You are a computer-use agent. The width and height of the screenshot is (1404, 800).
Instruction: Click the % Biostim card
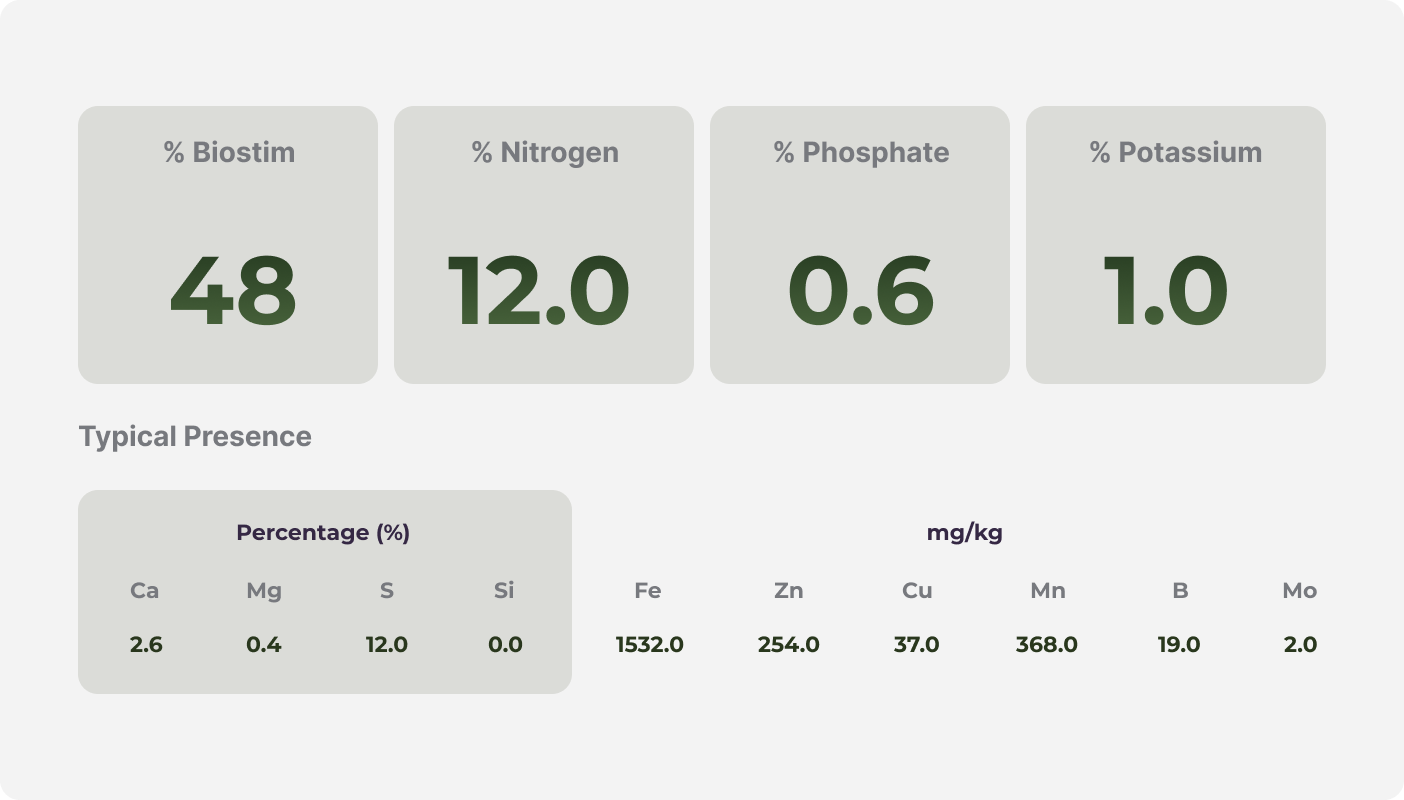coord(228,245)
